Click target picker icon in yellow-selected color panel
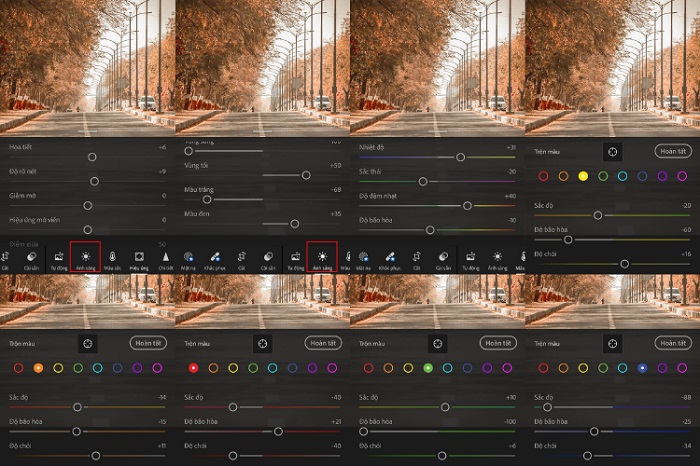Screen dimensions: 700x466 (612, 151)
